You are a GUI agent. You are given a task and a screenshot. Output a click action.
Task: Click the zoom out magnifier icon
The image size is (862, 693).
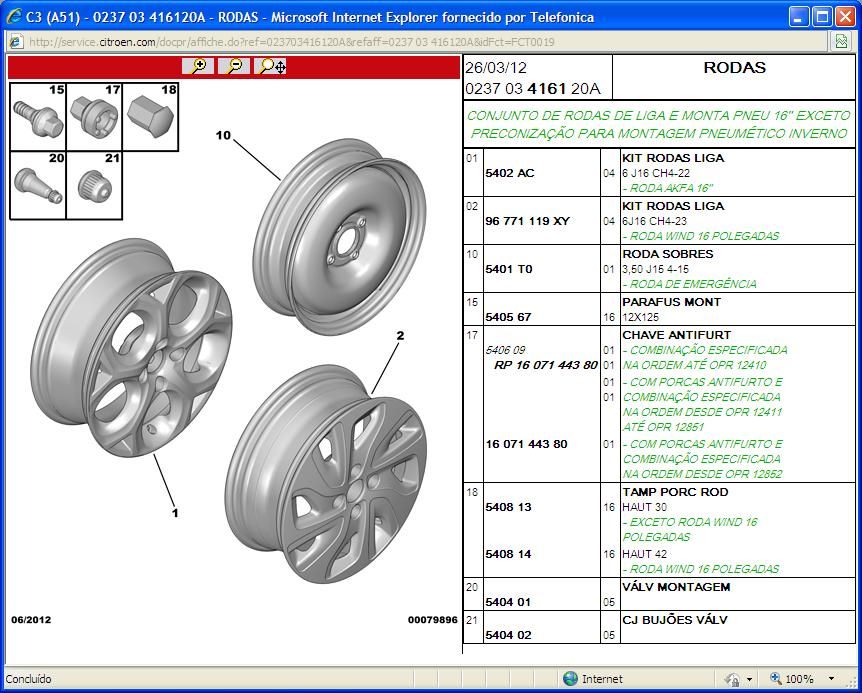[234, 66]
